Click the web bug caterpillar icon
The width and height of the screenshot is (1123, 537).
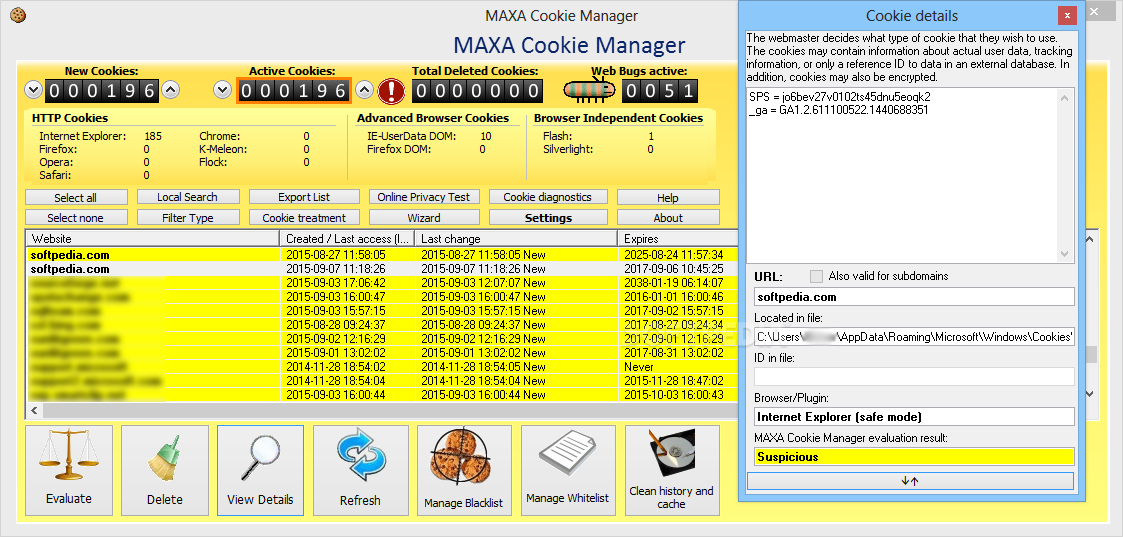coord(589,90)
